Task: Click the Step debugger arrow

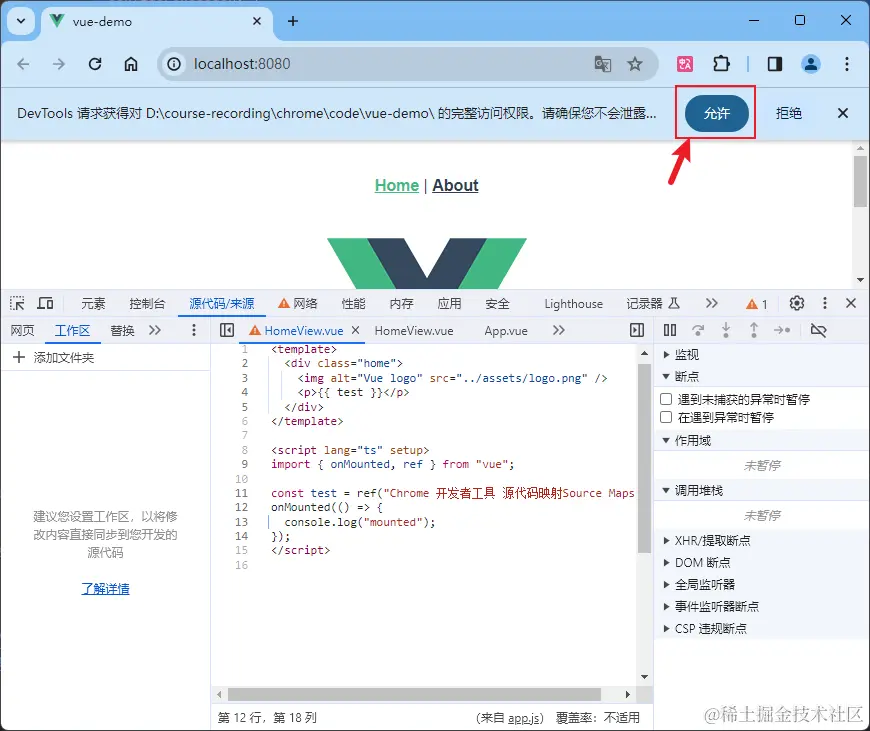Action: pyautogui.click(x=782, y=330)
